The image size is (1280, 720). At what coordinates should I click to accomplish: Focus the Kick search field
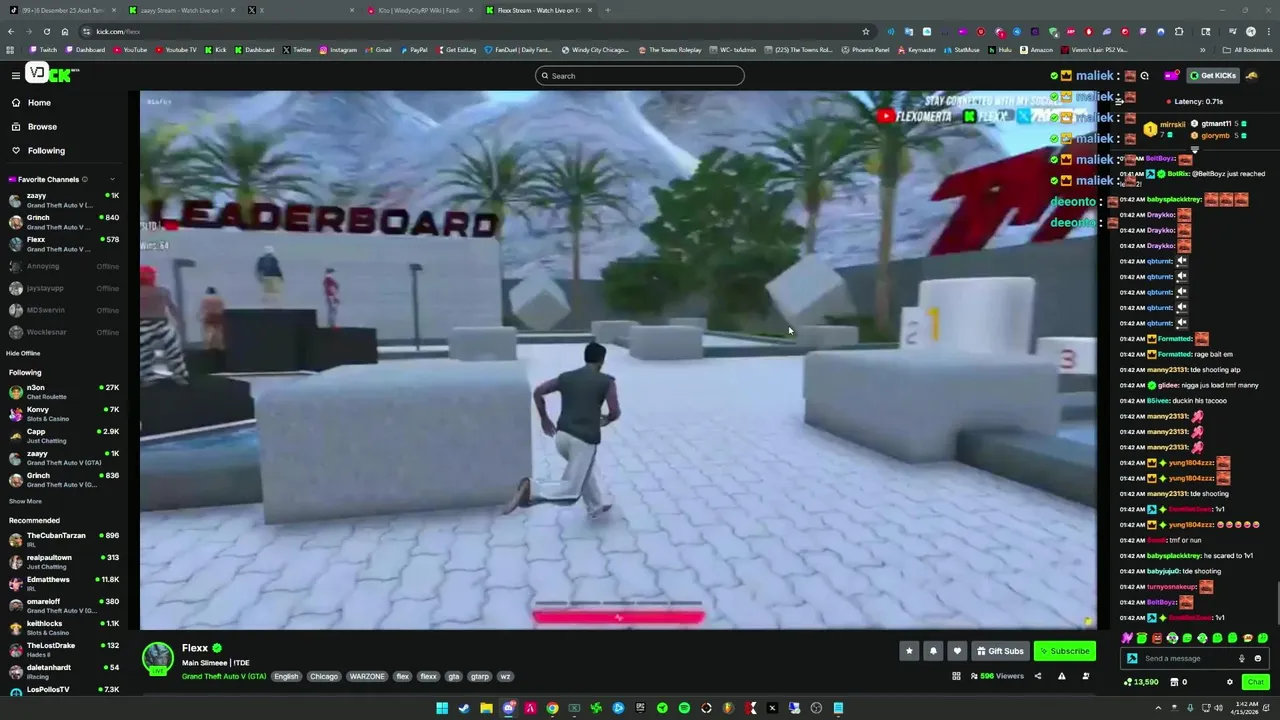[640, 76]
